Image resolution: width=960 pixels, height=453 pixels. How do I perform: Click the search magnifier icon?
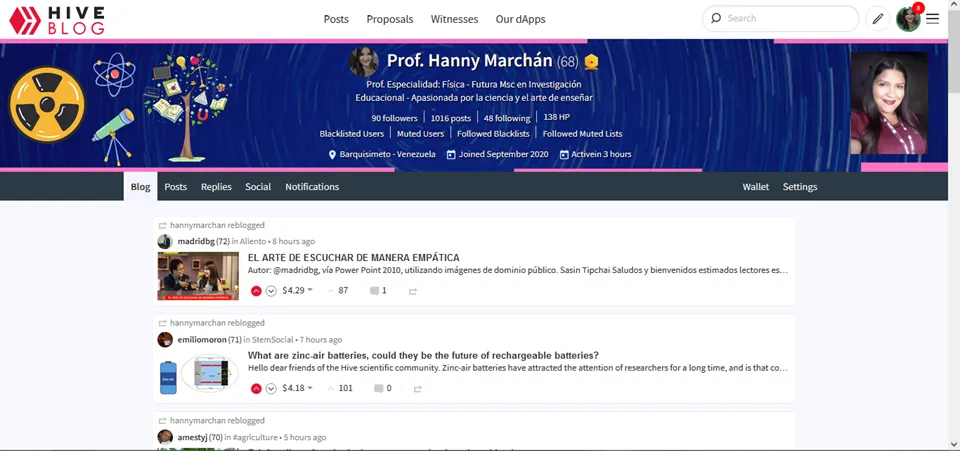point(716,18)
